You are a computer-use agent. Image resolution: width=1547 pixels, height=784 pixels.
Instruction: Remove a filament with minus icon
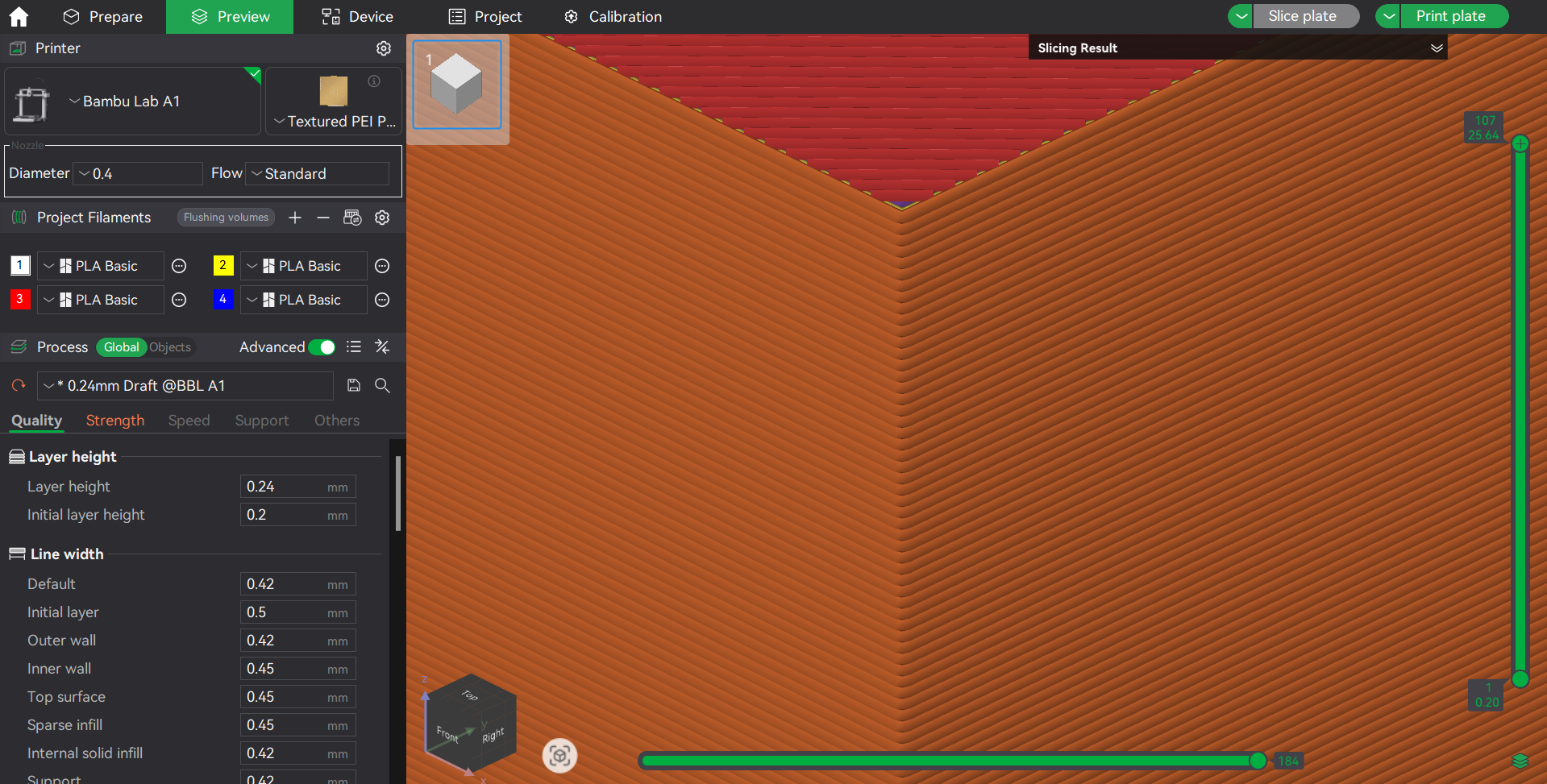pos(323,218)
